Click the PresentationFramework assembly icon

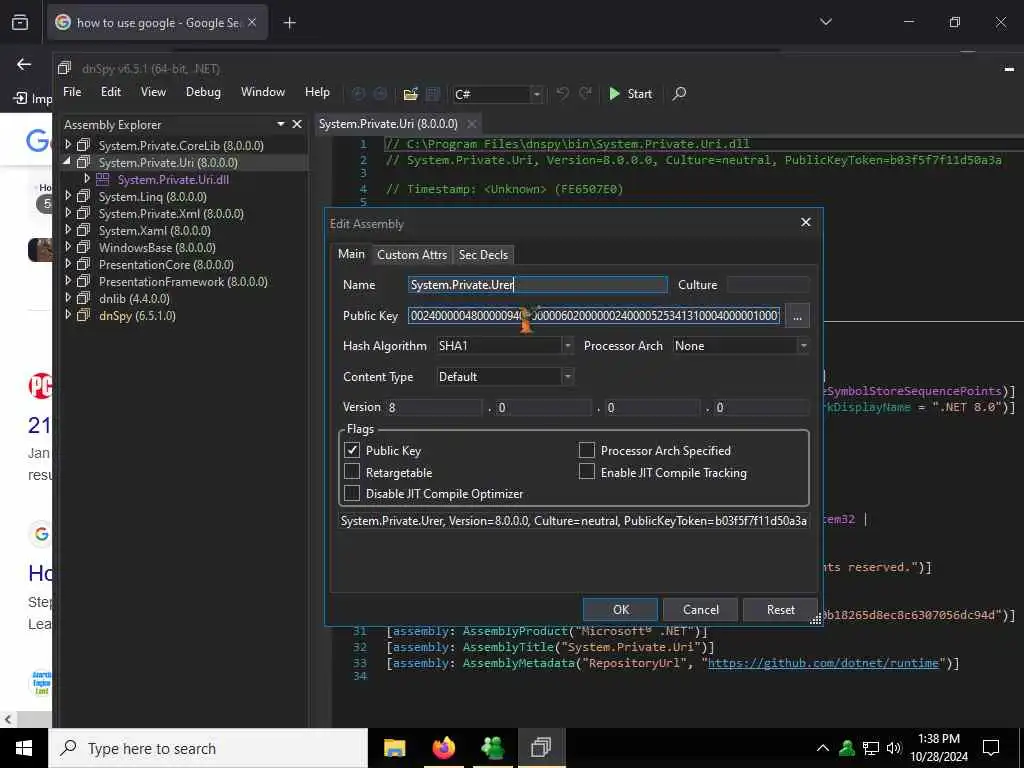pyautogui.click(x=83, y=281)
